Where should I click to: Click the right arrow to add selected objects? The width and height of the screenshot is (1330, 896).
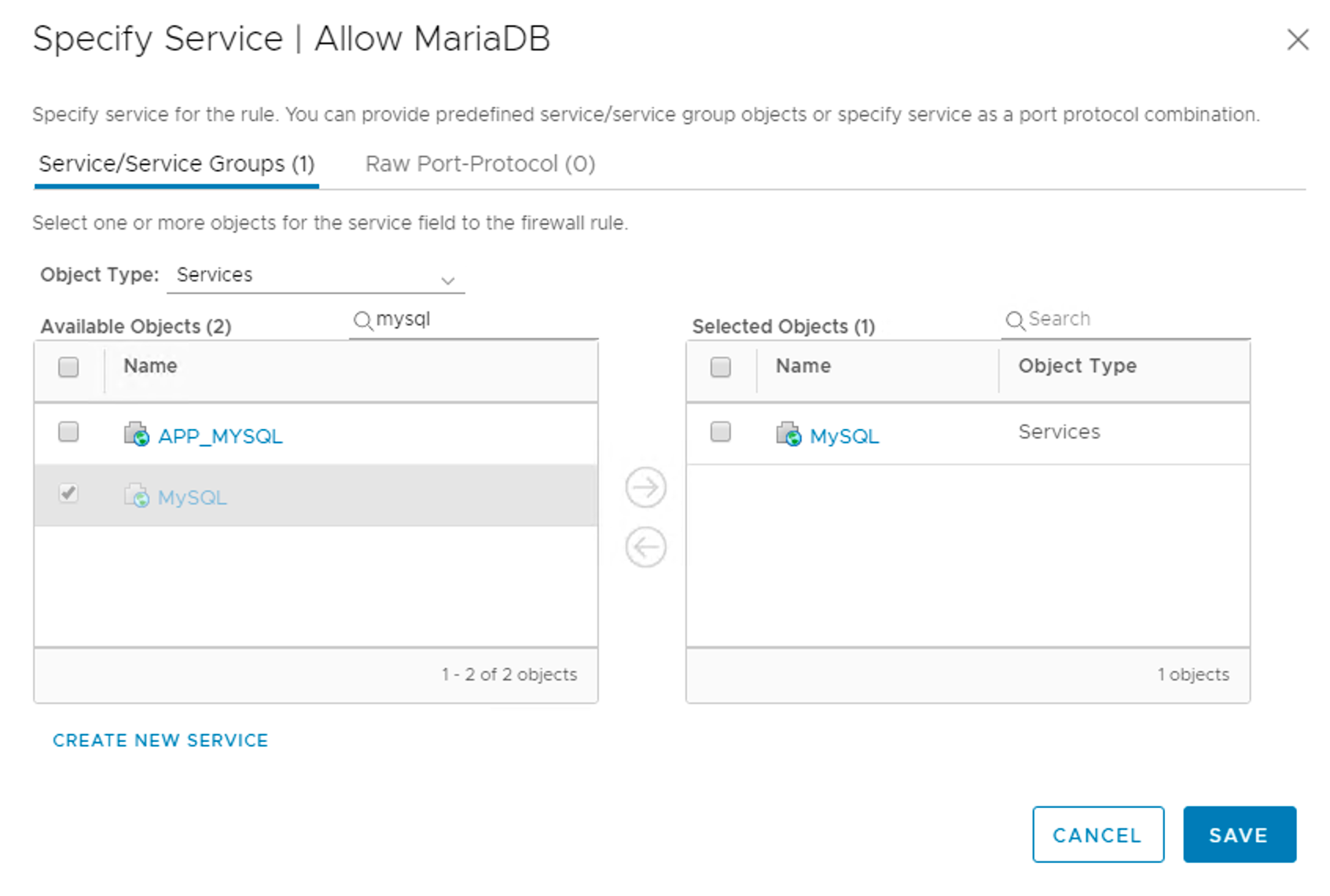click(x=645, y=487)
